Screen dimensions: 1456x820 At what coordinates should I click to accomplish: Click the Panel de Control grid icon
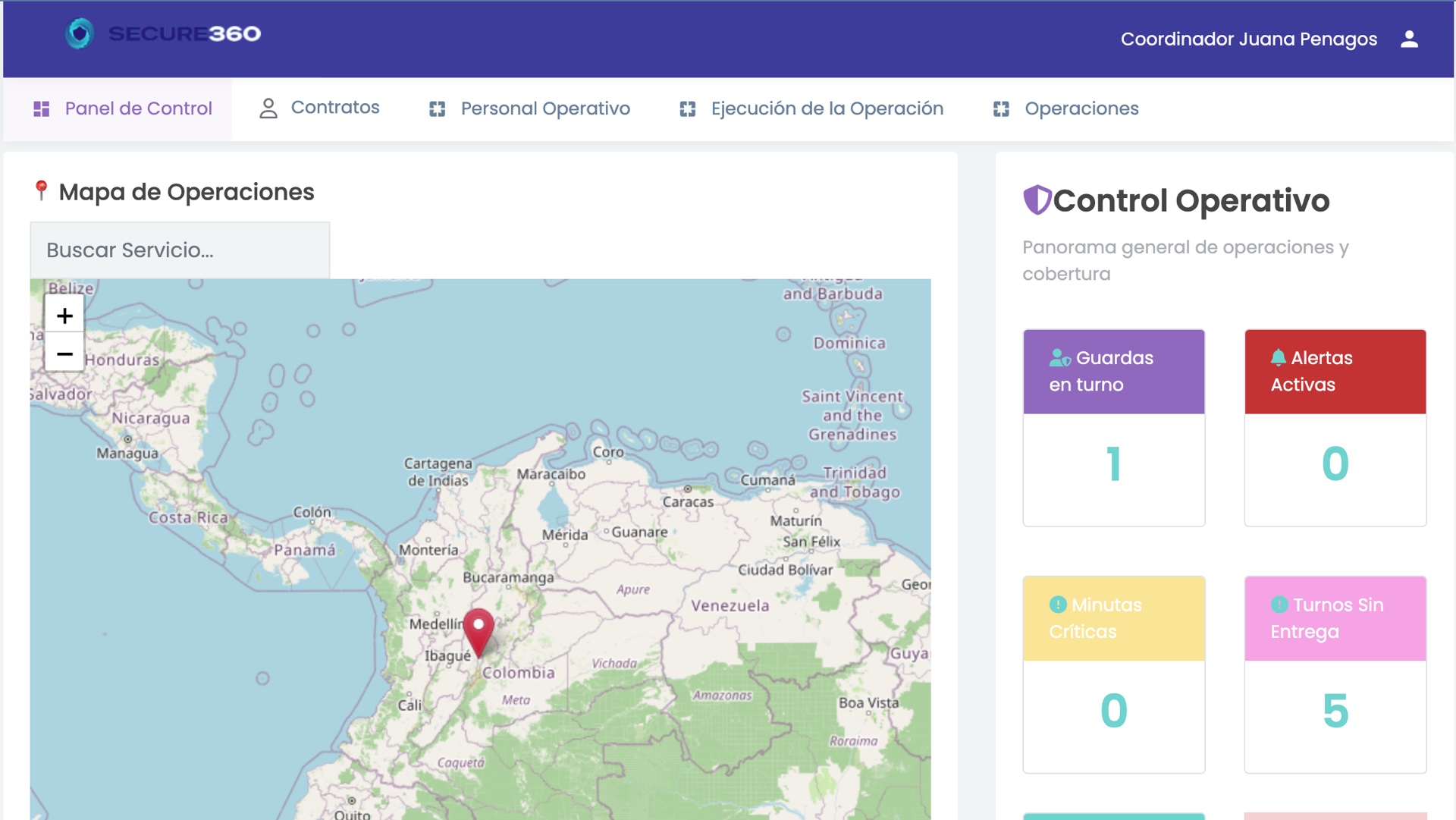click(42, 108)
